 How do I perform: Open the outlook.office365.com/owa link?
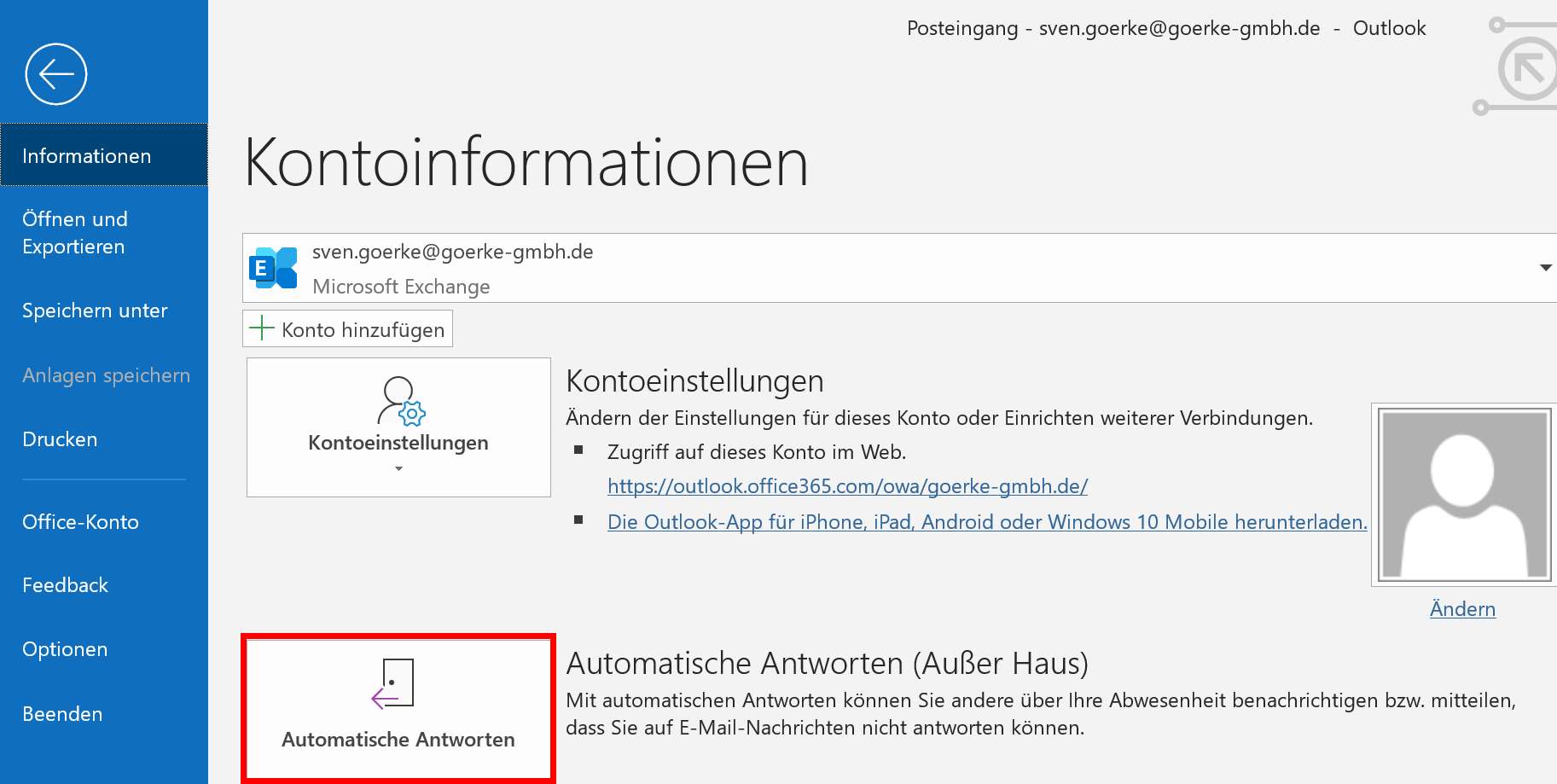pos(847,486)
